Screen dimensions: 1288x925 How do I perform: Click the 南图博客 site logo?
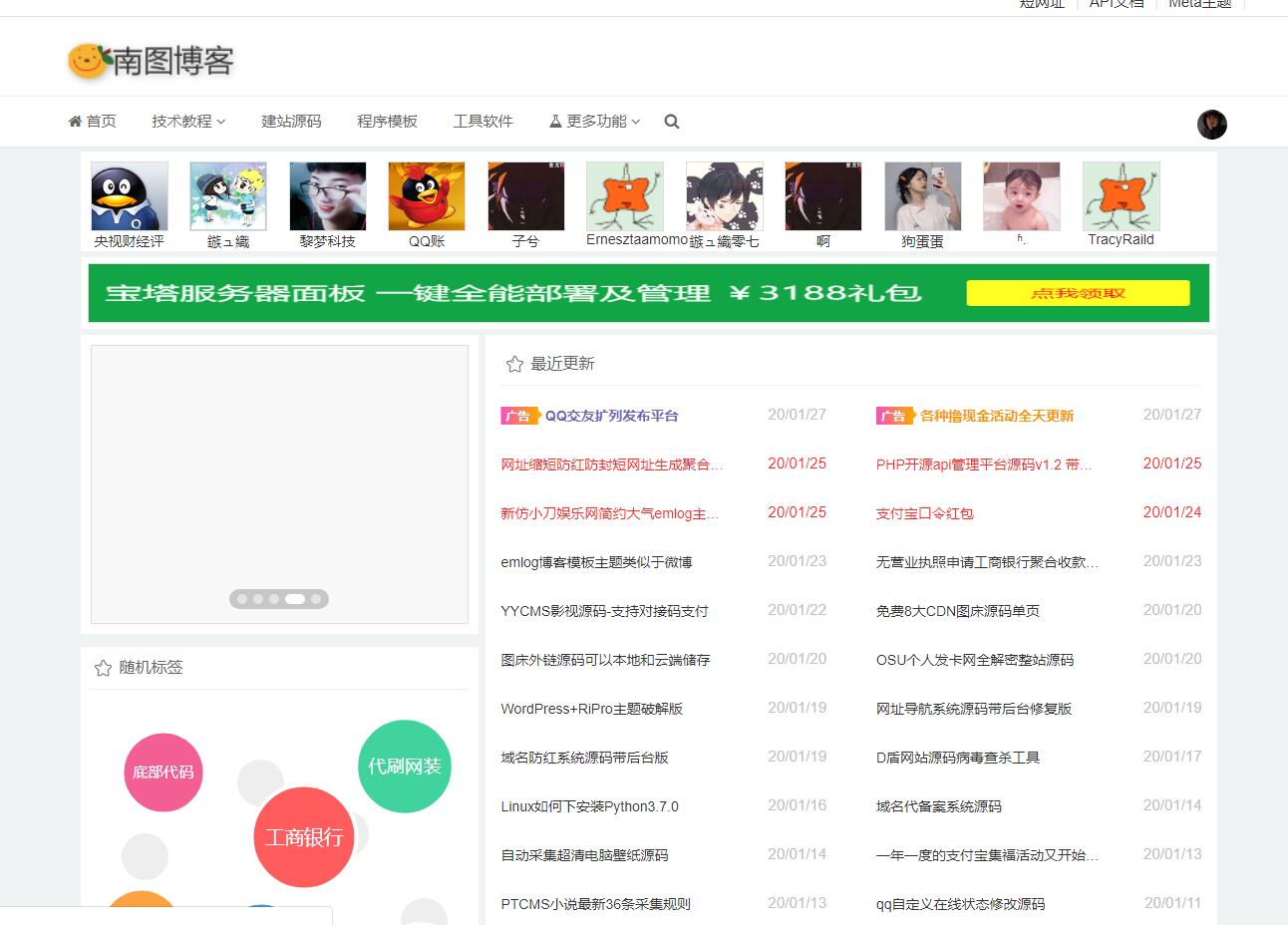pos(152,61)
